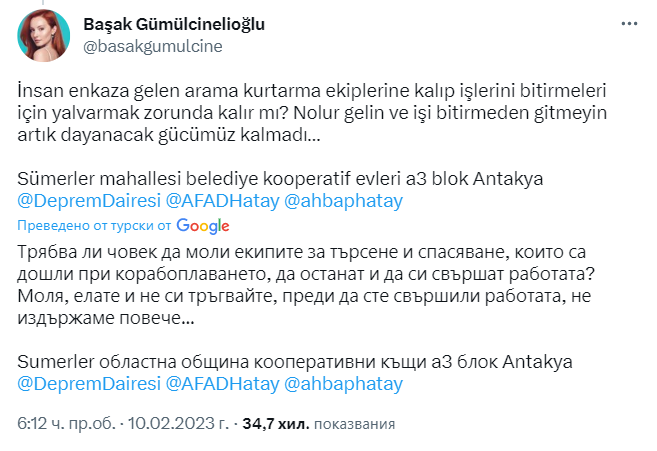657x451 pixels.
Task: Open @AFADHatay mention in the Turkish original
Action: pos(221,201)
